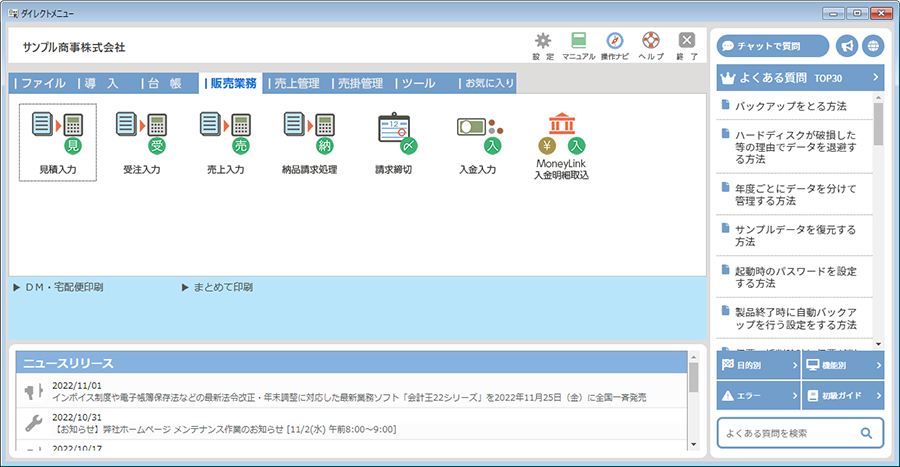Open 納品請求処理 delivery billing icon
900x467 pixels.
[x=309, y=133]
